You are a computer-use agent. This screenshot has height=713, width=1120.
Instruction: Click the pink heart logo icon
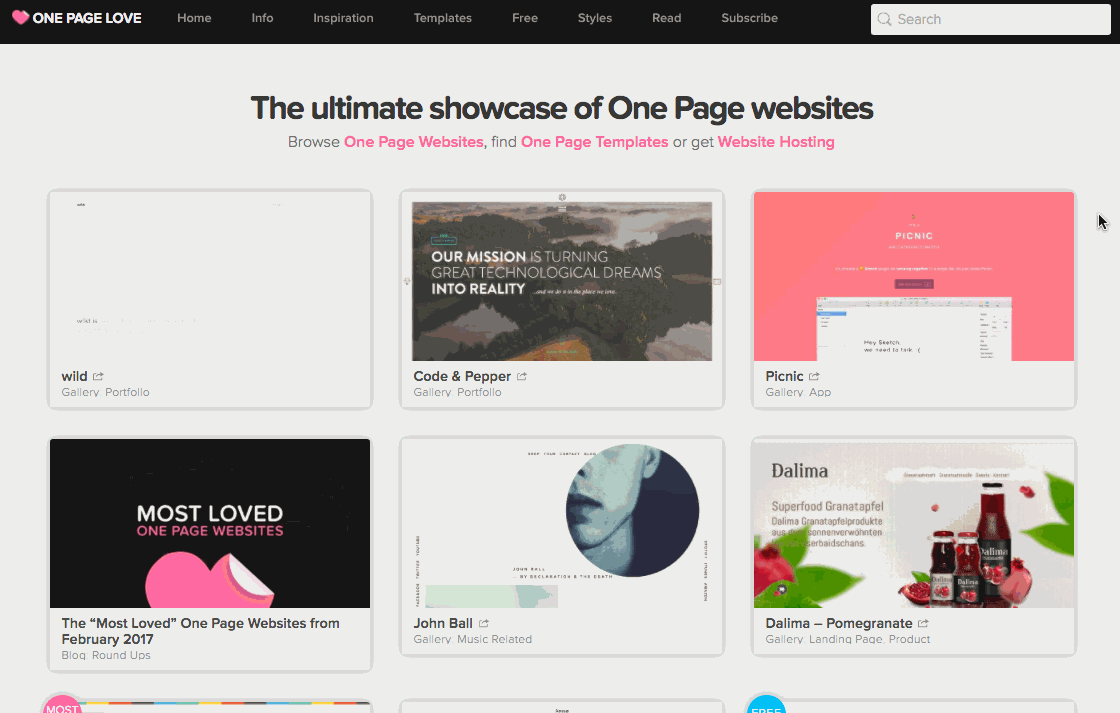coord(21,17)
